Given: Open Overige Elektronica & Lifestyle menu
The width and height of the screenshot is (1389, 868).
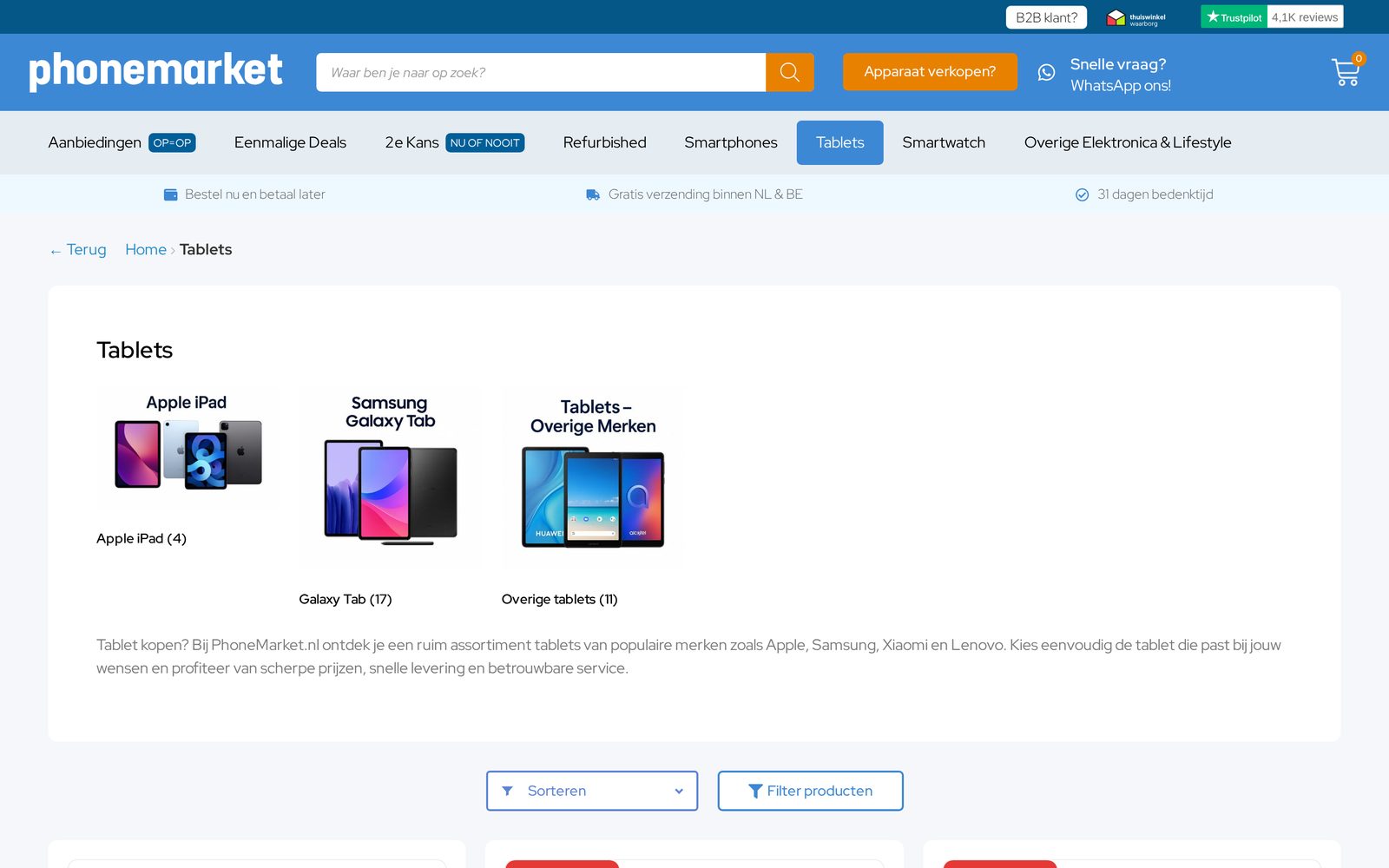Looking at the screenshot, I should coord(1128,142).
